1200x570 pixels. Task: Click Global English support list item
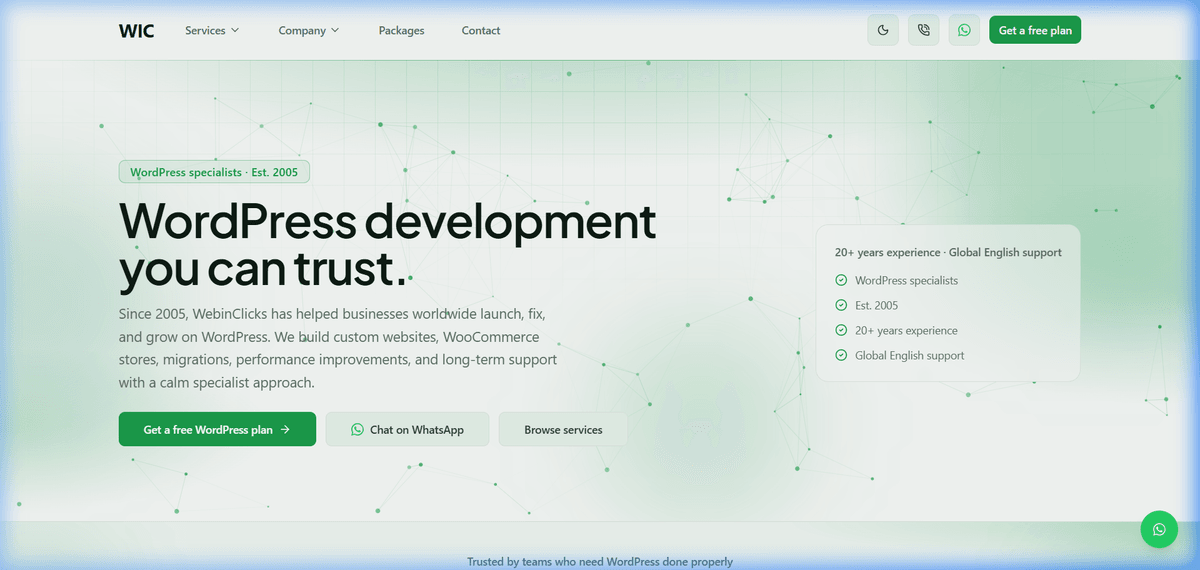(909, 355)
